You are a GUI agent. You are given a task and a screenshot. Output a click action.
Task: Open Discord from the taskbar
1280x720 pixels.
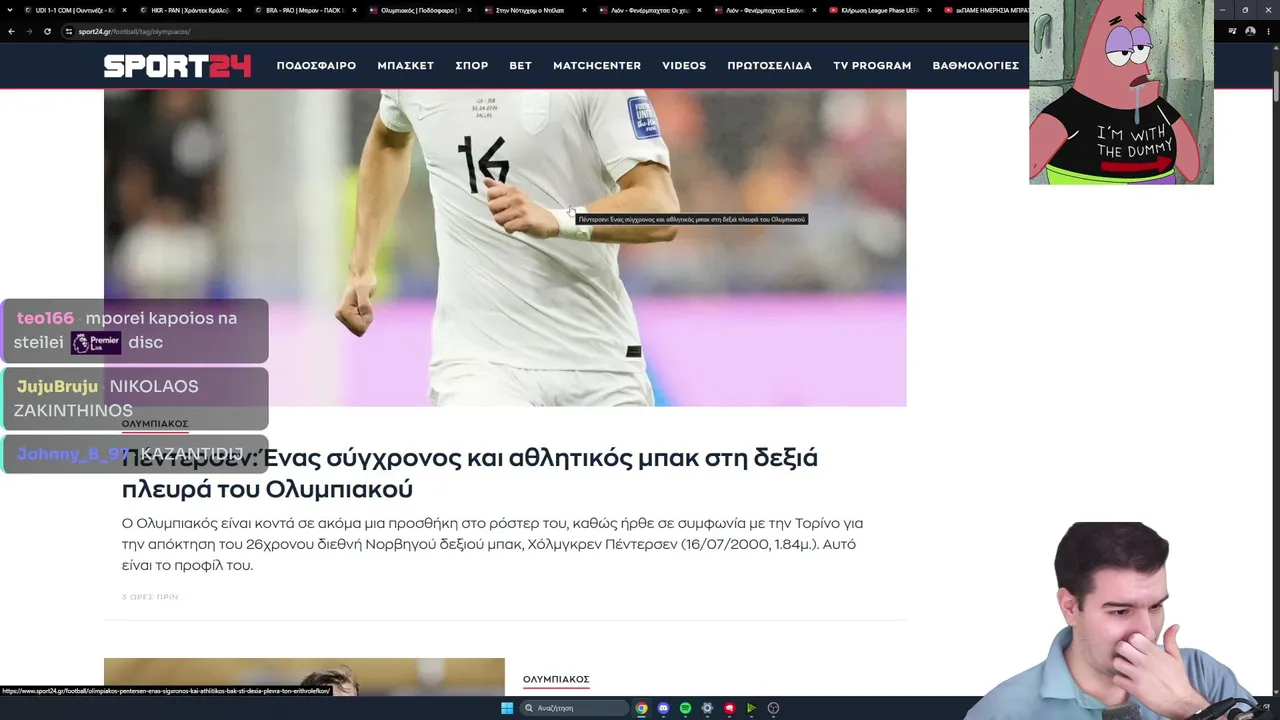tap(663, 708)
